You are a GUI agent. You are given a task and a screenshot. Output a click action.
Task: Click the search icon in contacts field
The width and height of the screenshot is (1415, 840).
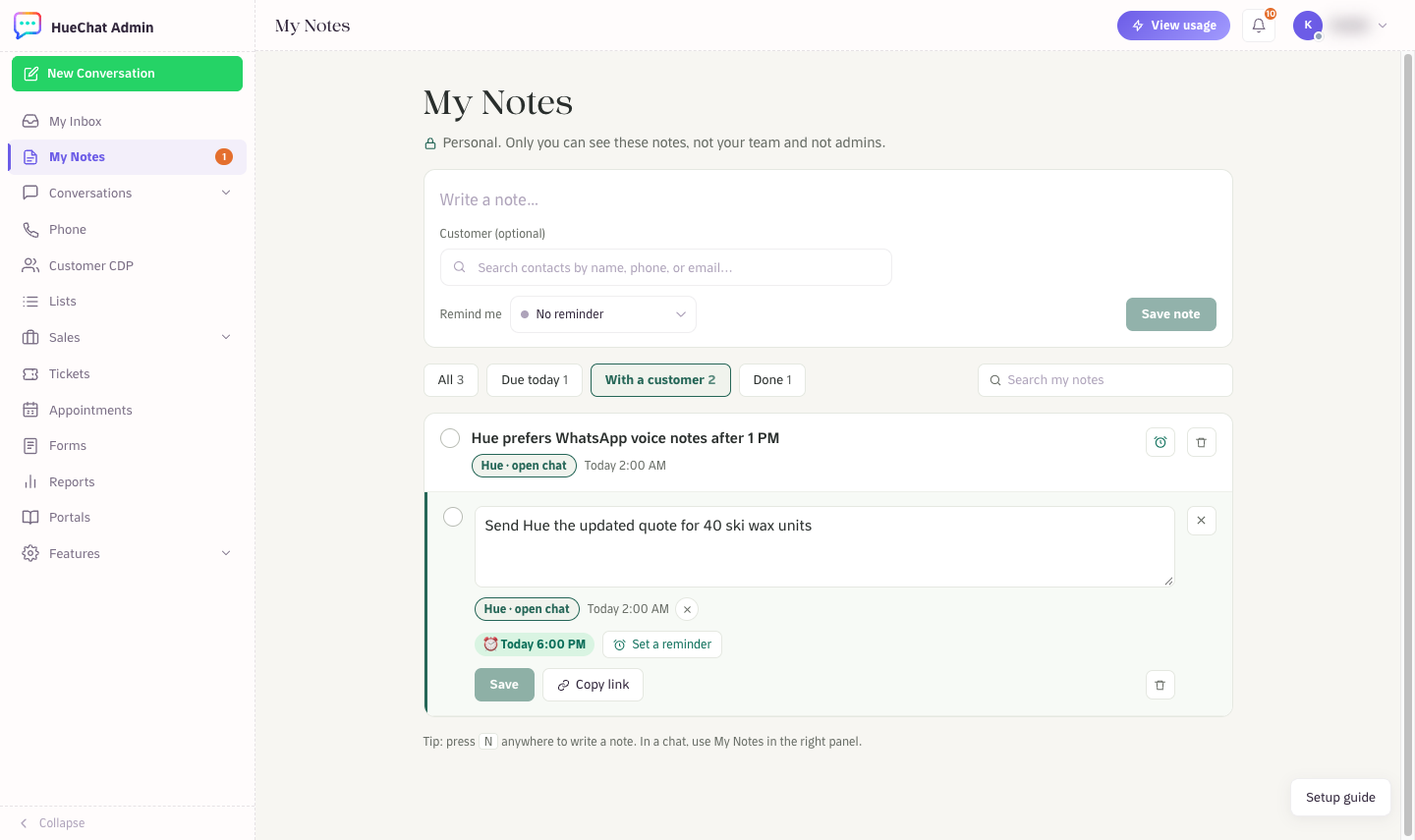[x=459, y=267]
